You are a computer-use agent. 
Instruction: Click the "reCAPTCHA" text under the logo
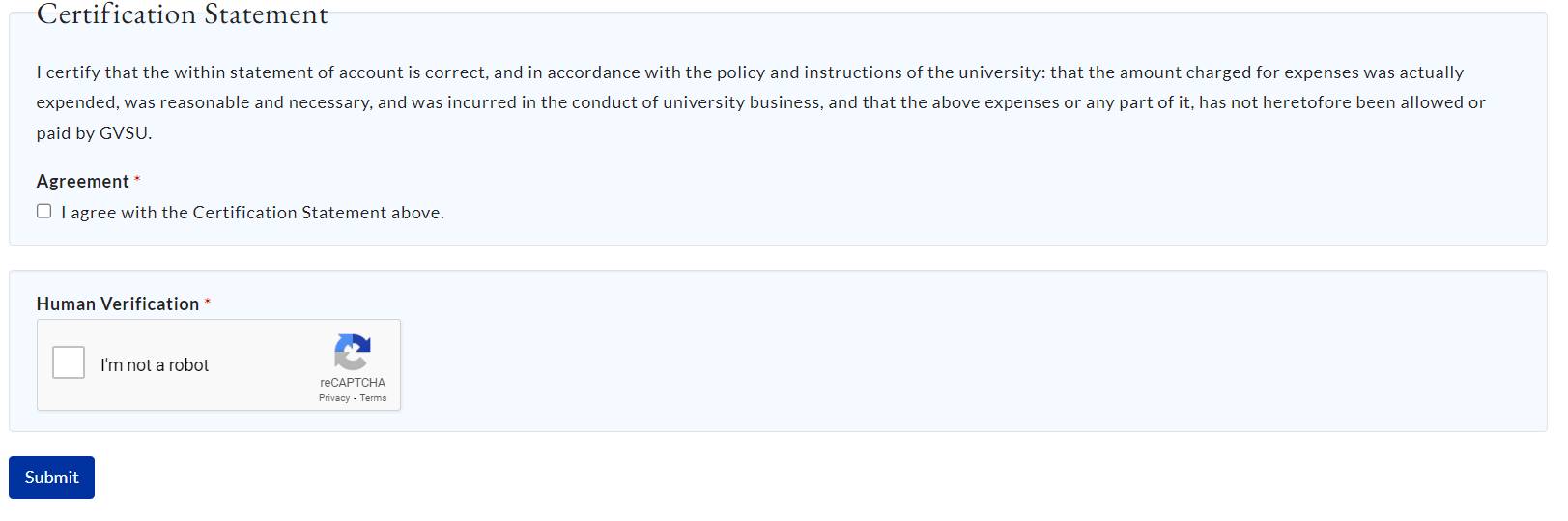353,383
